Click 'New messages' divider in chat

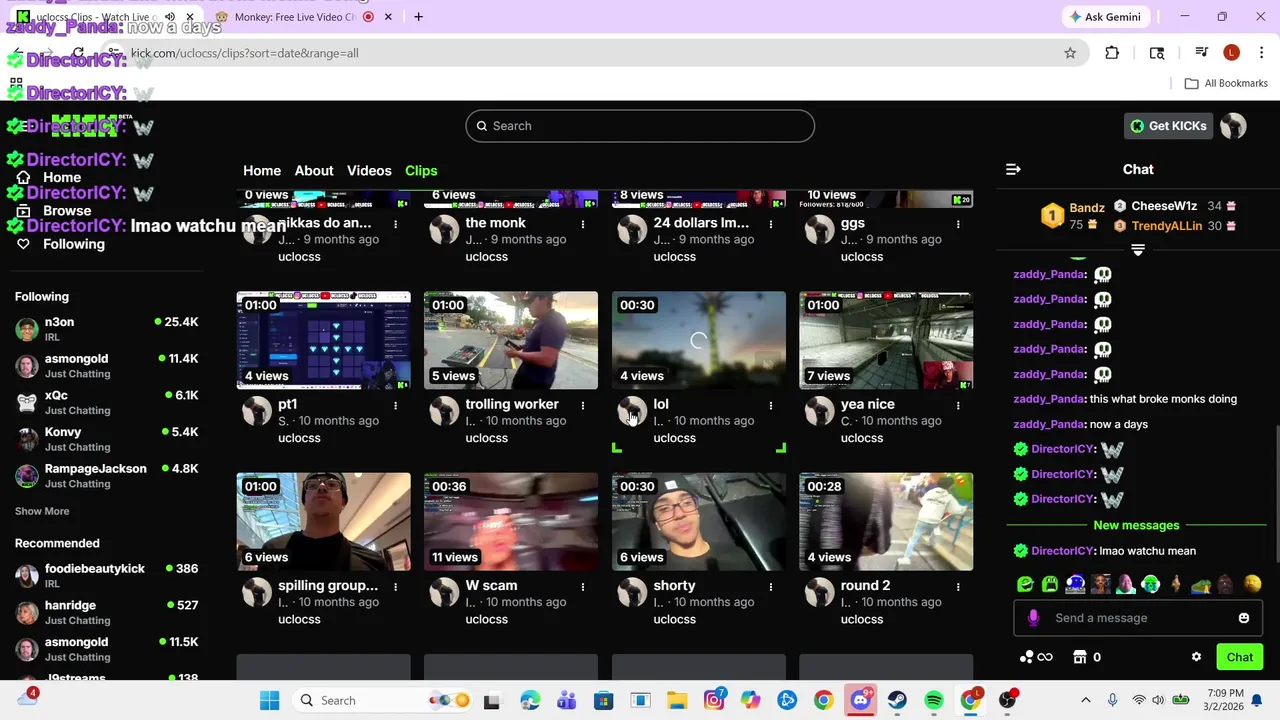point(1136,525)
